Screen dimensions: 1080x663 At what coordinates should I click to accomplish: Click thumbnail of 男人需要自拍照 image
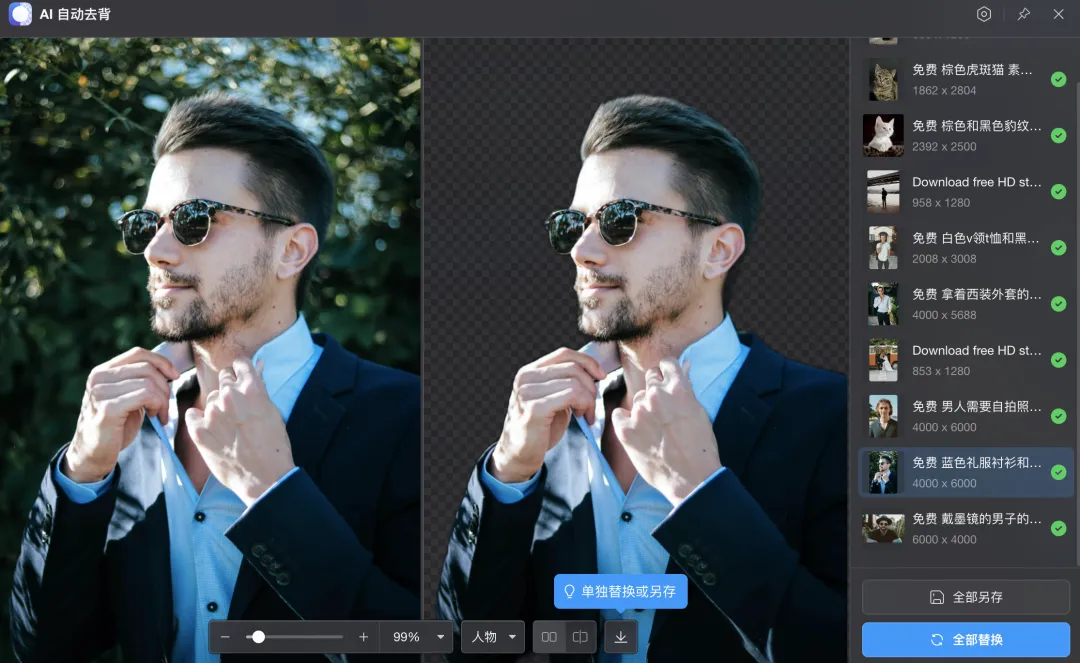click(883, 416)
